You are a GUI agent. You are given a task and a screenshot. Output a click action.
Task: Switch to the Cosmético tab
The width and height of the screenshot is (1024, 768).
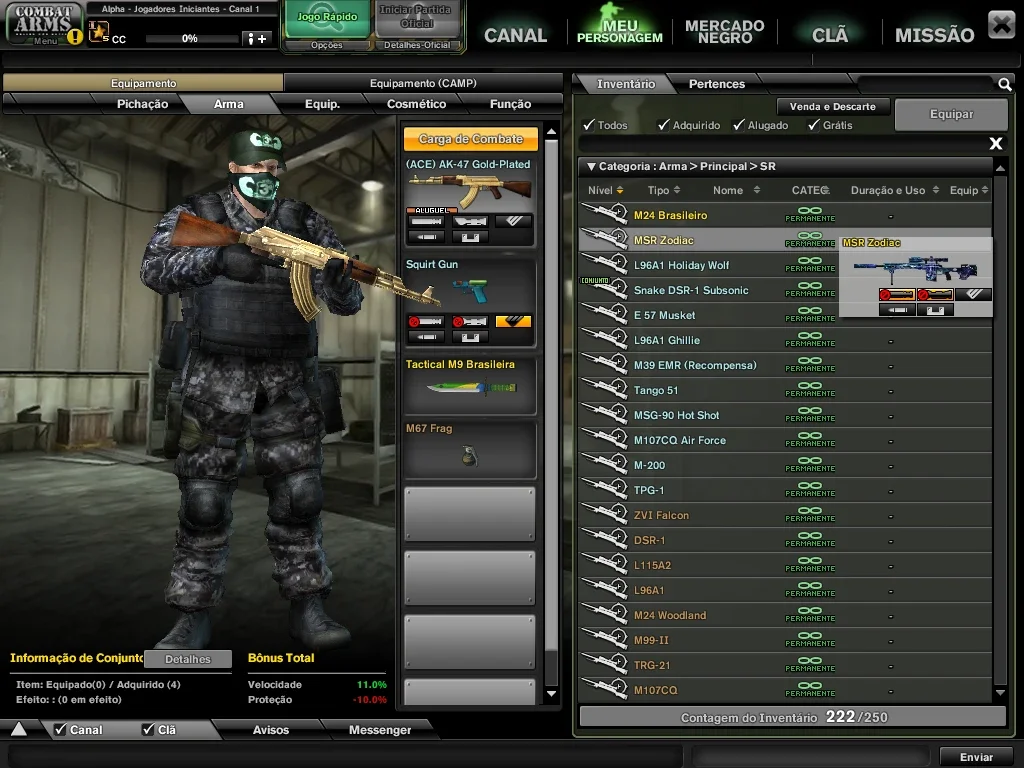[416, 104]
